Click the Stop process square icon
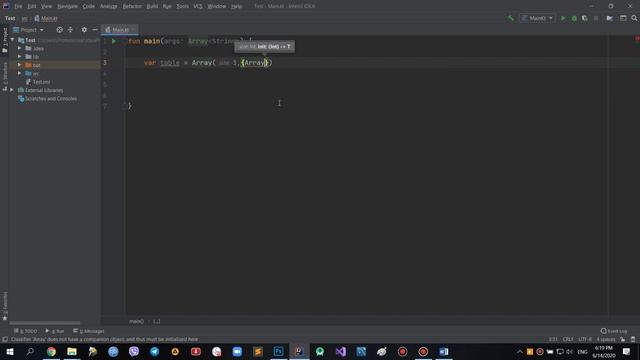The image size is (640, 360). click(x=596, y=18)
